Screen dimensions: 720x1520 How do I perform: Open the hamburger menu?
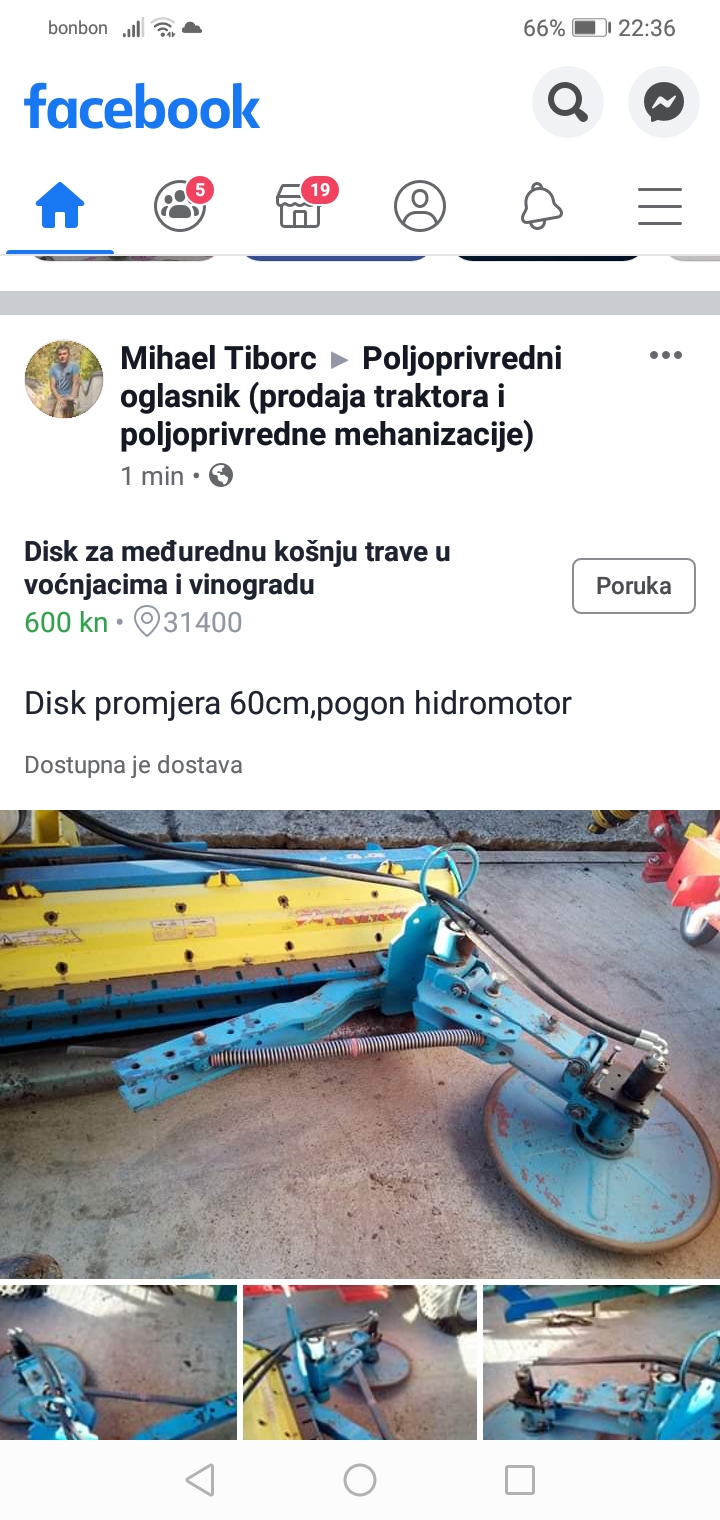tap(660, 207)
